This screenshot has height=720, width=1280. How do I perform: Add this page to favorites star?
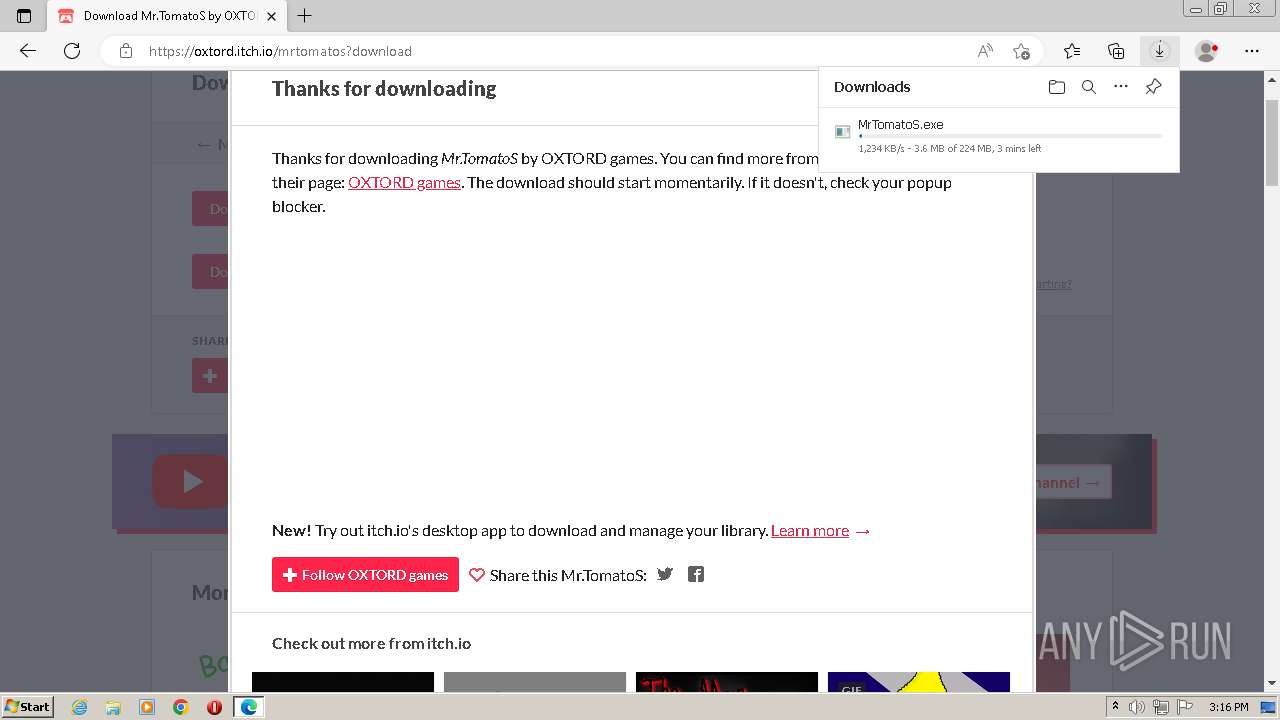point(1021,51)
